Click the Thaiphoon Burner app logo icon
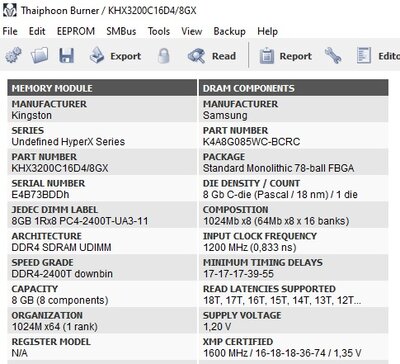Viewport: 400px width, 364px height. [x=9, y=10]
